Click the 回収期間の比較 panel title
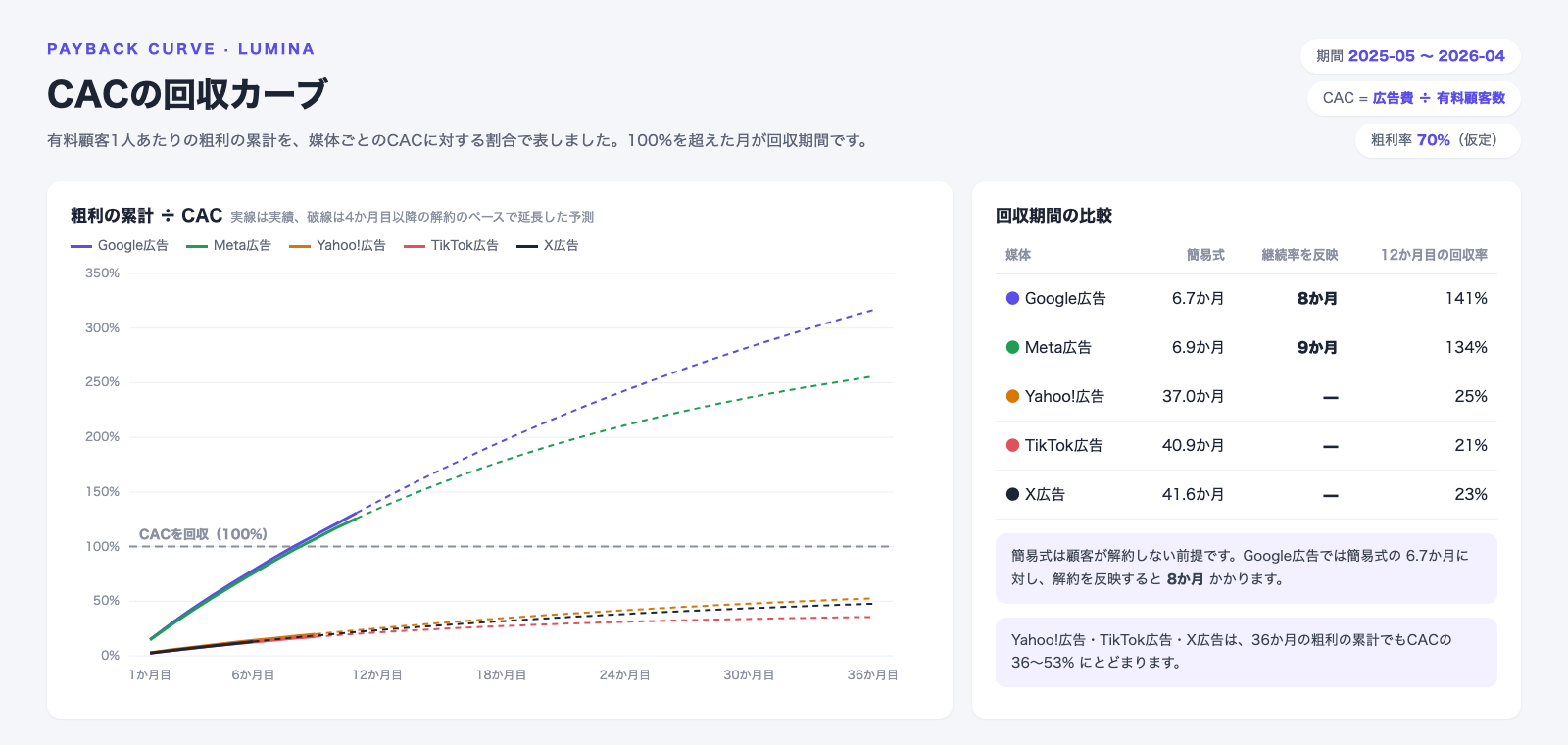 click(1053, 216)
